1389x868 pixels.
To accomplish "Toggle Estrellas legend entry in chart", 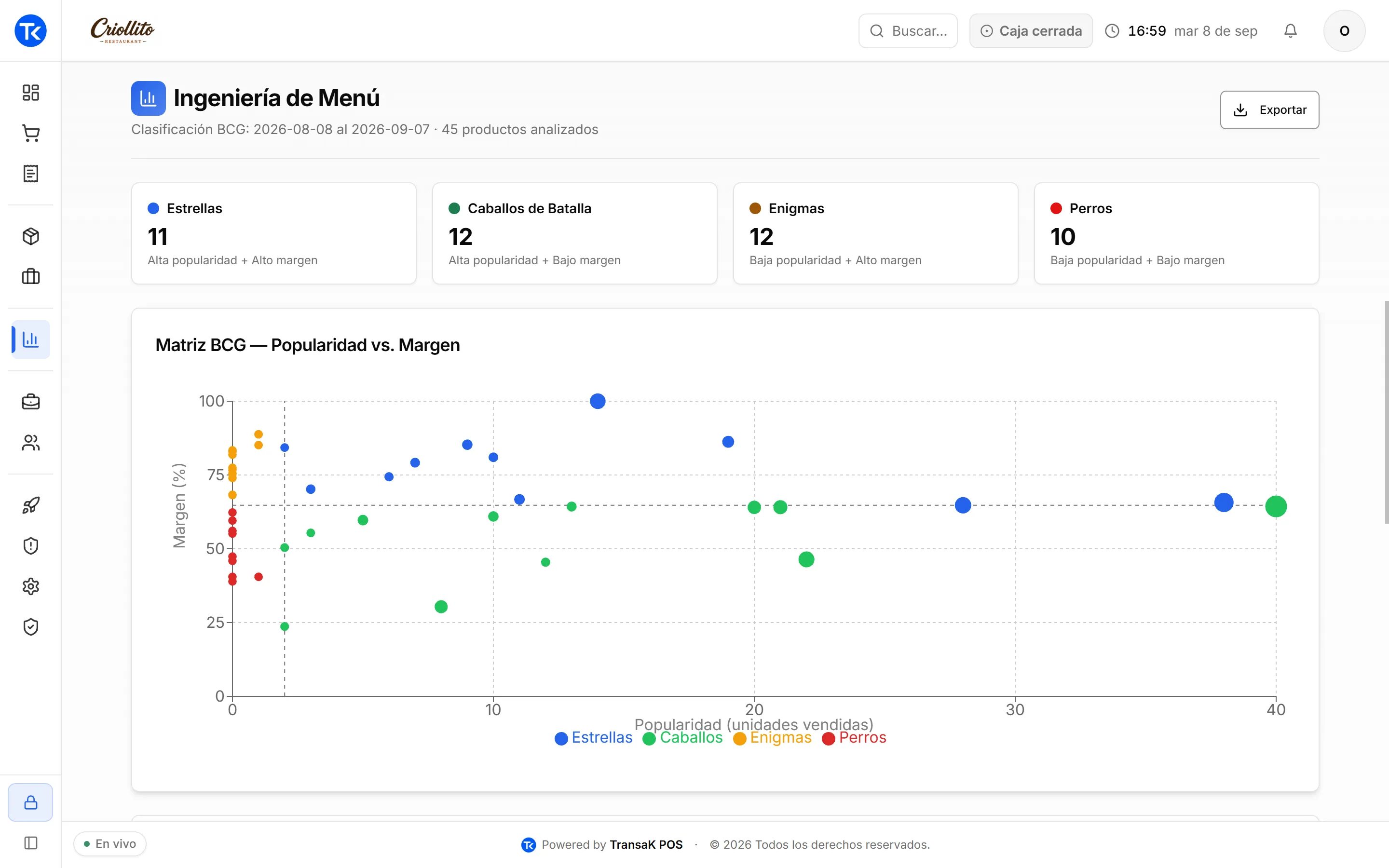I will click(x=594, y=738).
